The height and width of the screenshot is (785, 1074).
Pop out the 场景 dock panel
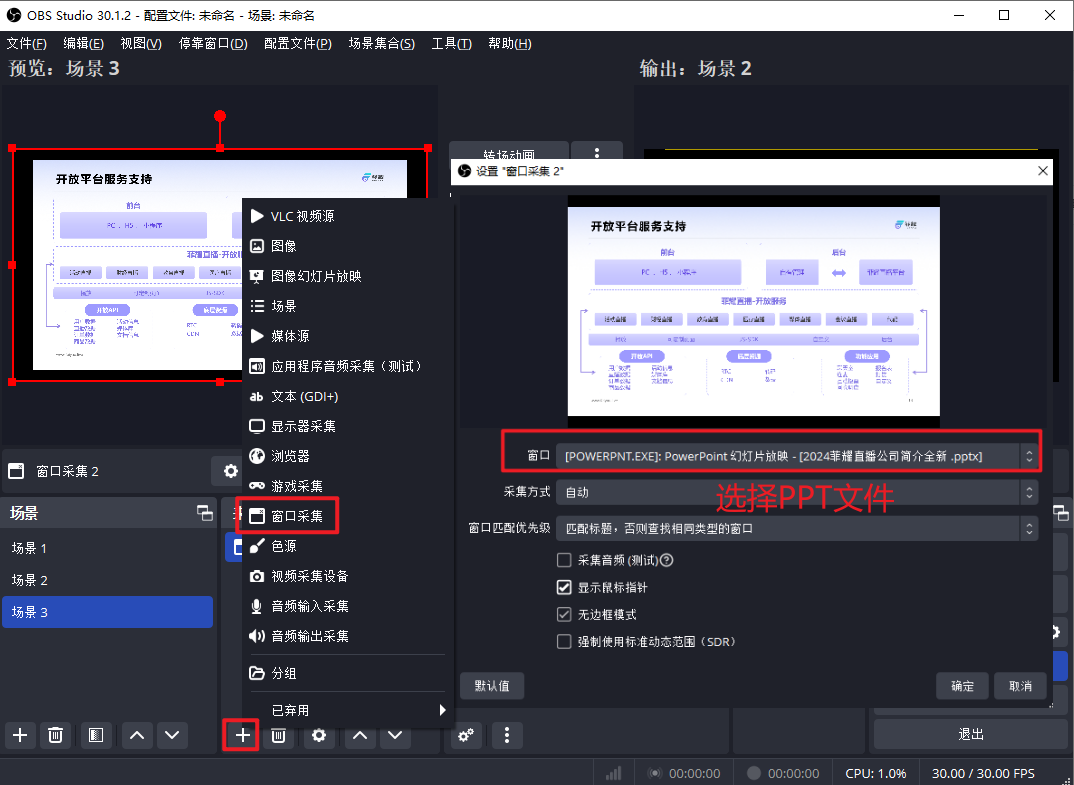pos(204,513)
